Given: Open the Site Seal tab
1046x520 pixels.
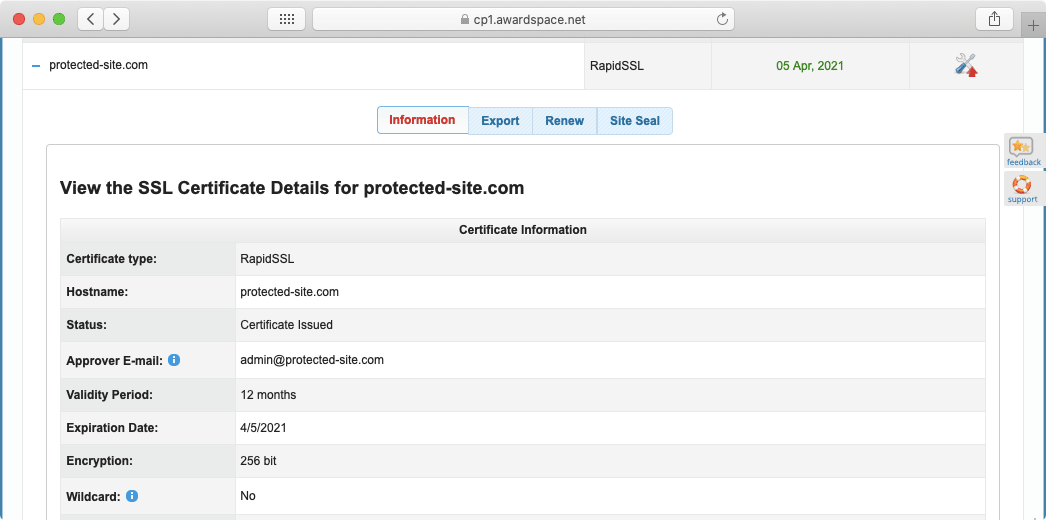Looking at the screenshot, I should [635, 121].
